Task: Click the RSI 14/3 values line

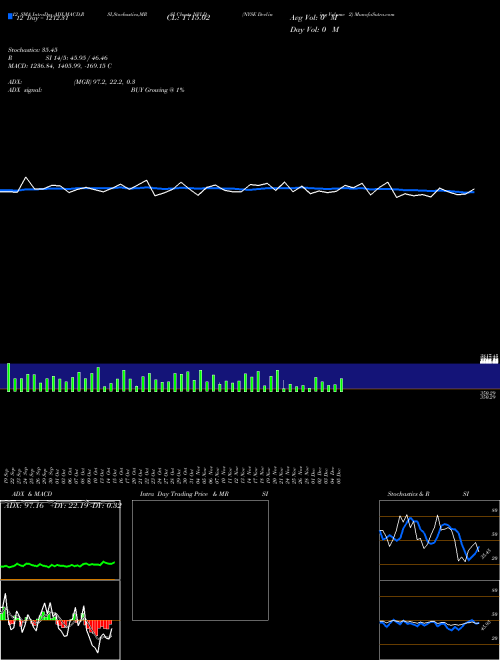Action: pos(58,58)
